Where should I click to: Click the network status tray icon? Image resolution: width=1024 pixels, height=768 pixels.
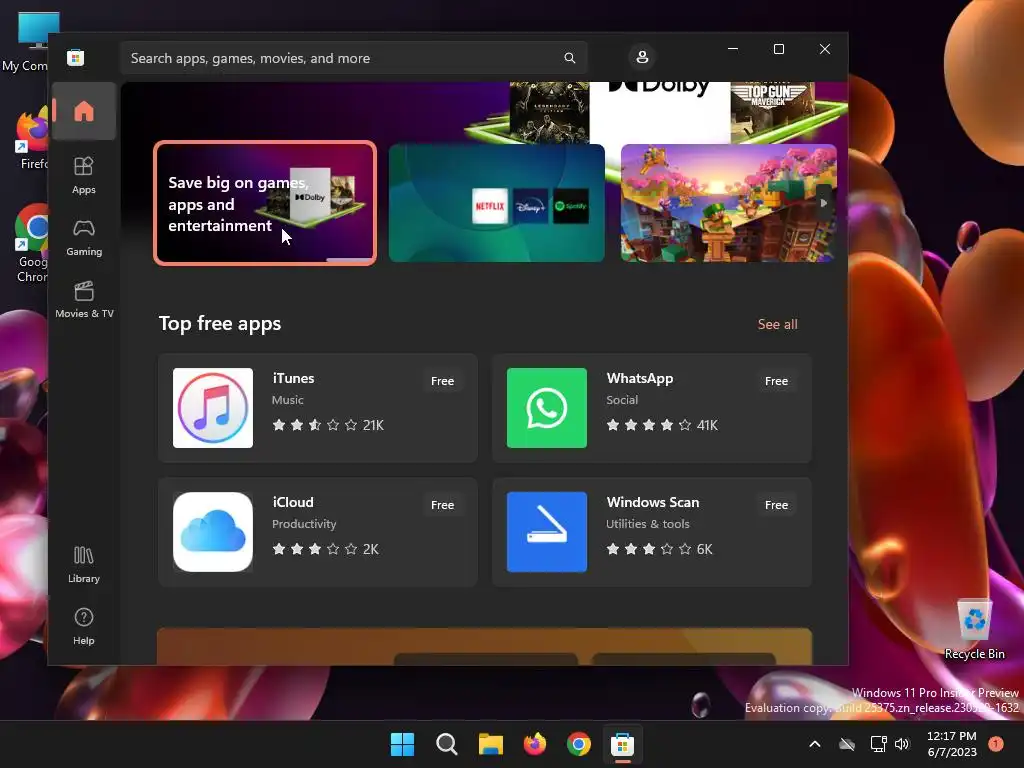(878, 744)
